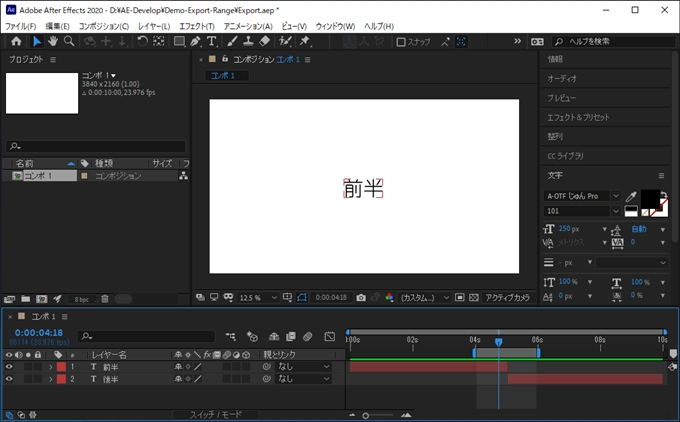This screenshot has height=422, width=680.
Task: Click the black fill color swatch
Action: 649,198
